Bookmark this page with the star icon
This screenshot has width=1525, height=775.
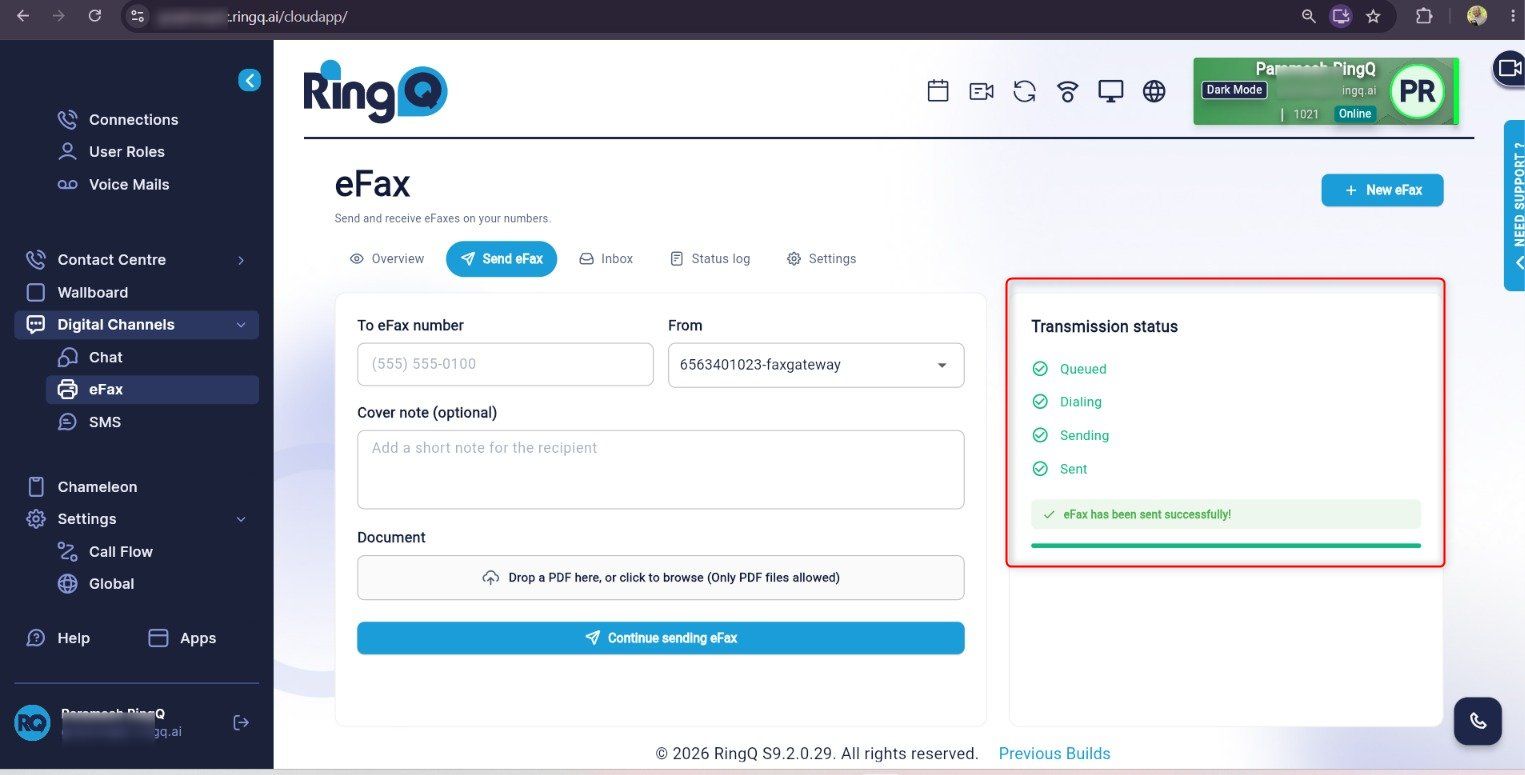pos(1373,16)
